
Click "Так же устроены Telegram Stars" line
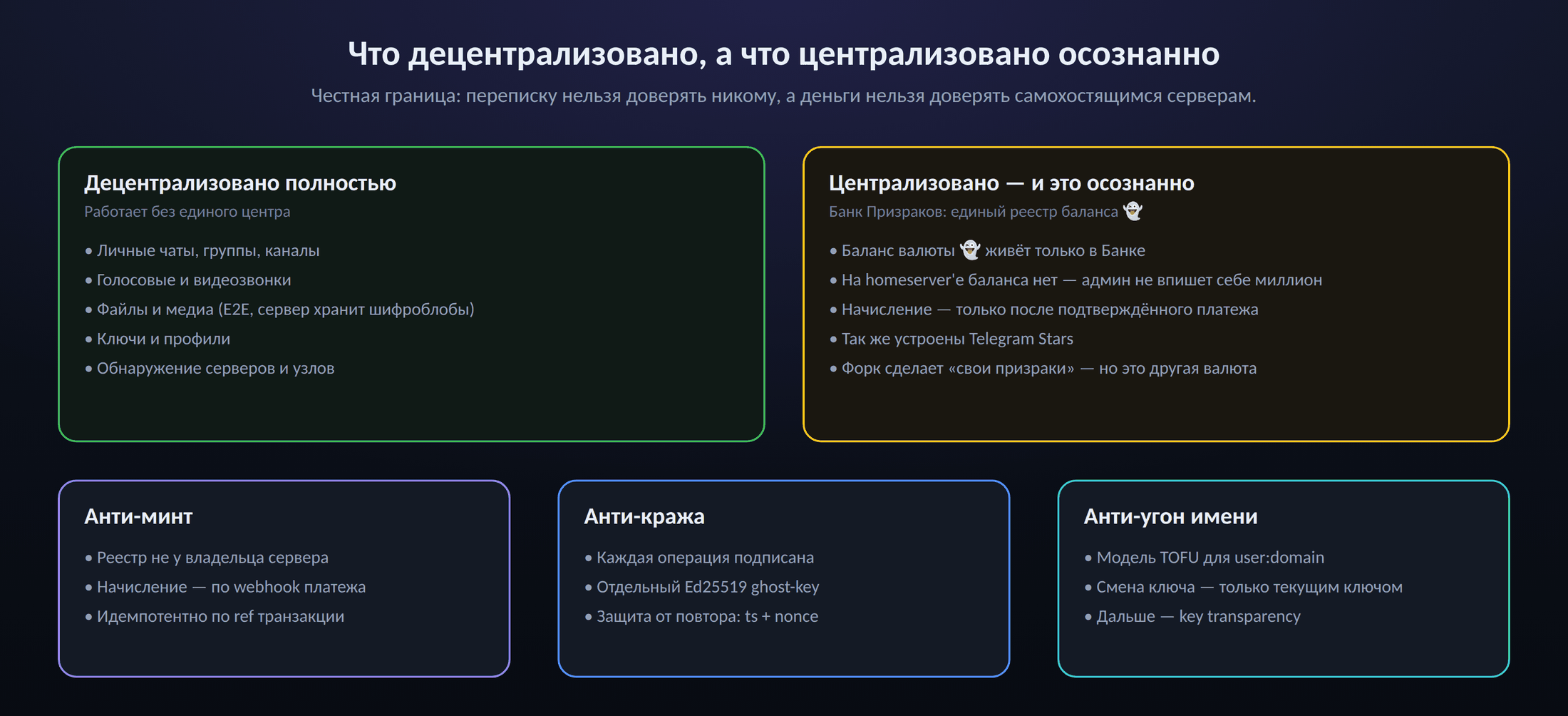[951, 339]
